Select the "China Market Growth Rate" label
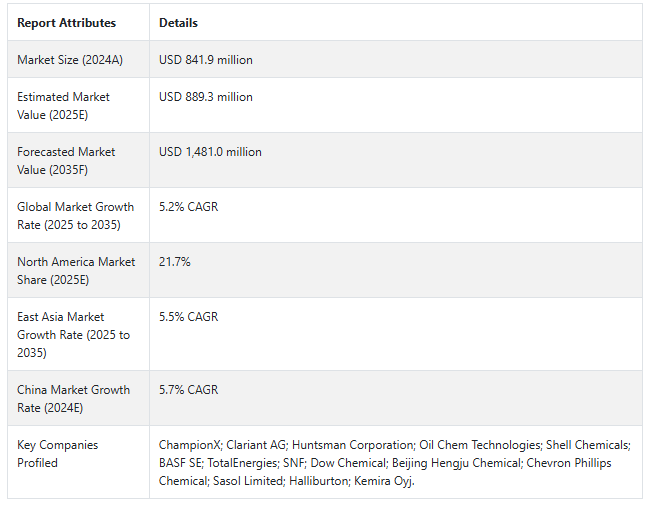 pos(73,399)
